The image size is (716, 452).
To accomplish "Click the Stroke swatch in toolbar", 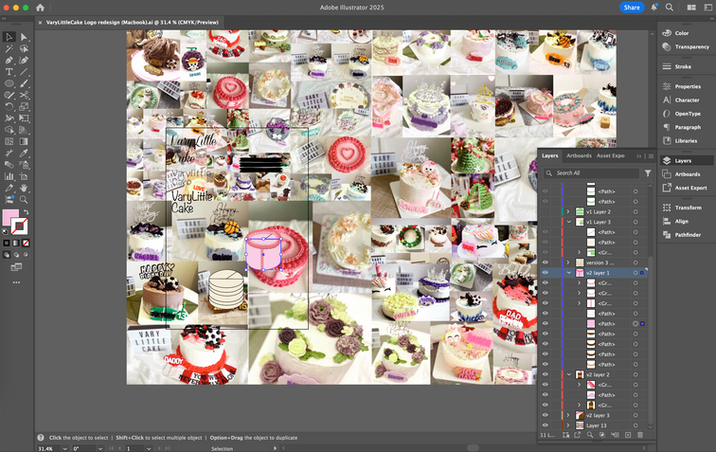I will pyautogui.click(x=20, y=226).
